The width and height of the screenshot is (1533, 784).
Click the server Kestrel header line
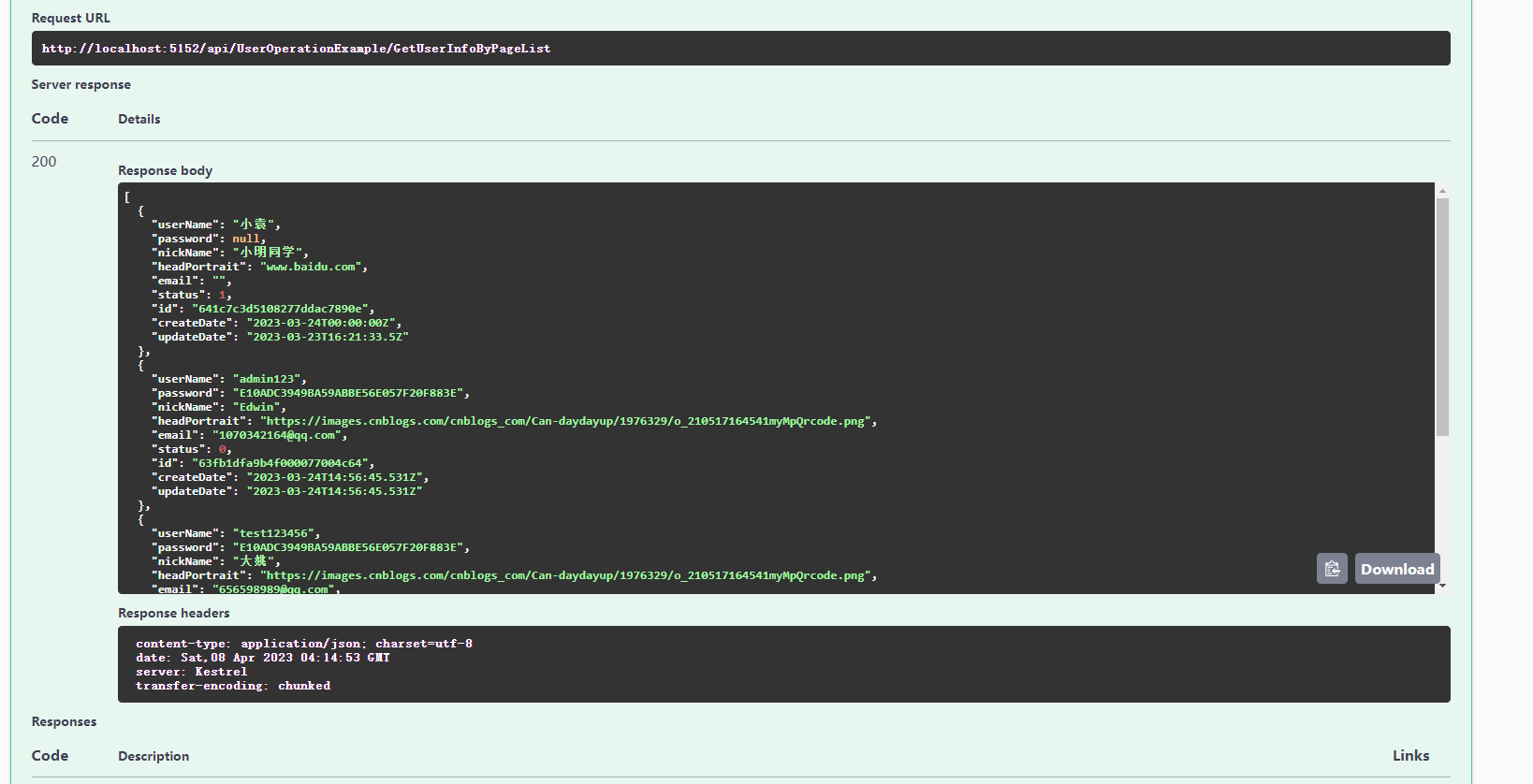click(x=192, y=672)
